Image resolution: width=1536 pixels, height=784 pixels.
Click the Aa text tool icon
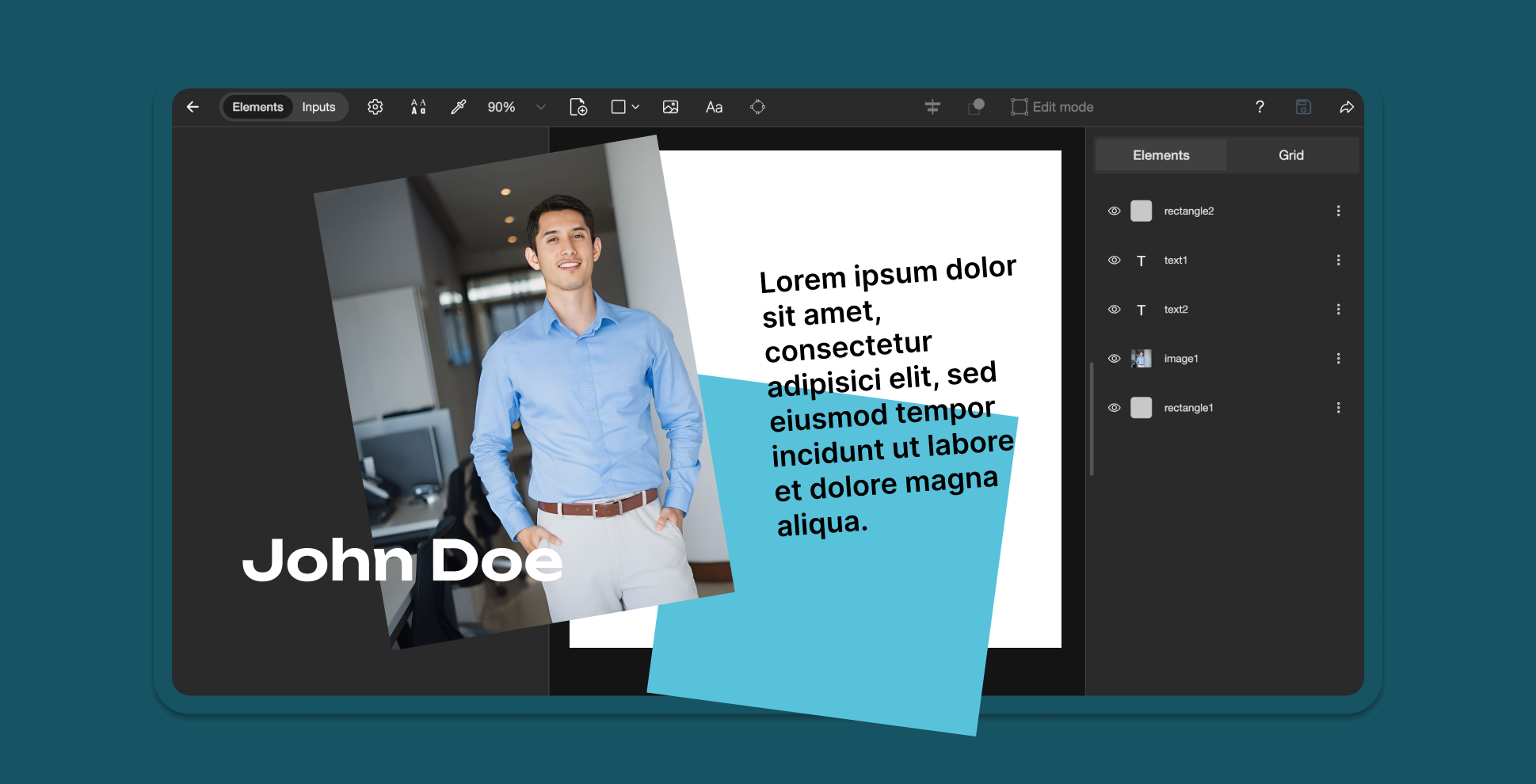(714, 107)
